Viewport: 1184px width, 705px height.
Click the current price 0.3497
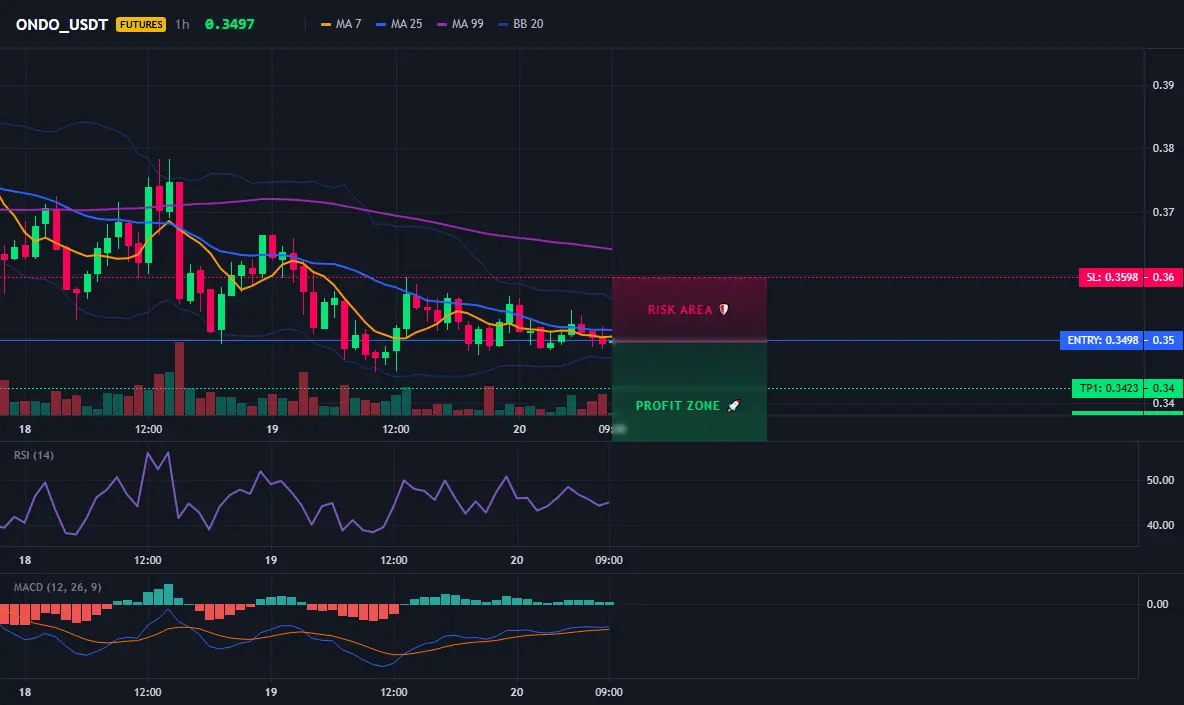[230, 24]
